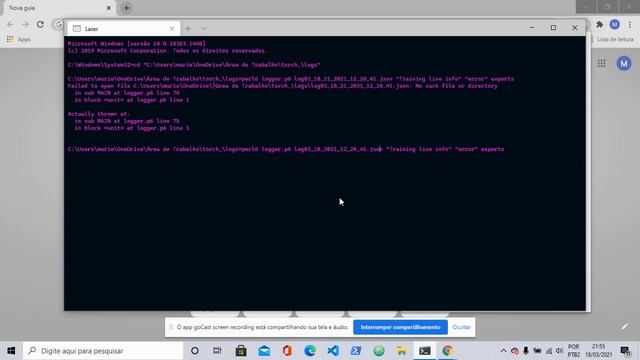Open volume control in system tray
This screenshot has width=640, height=360.
(x=559, y=351)
